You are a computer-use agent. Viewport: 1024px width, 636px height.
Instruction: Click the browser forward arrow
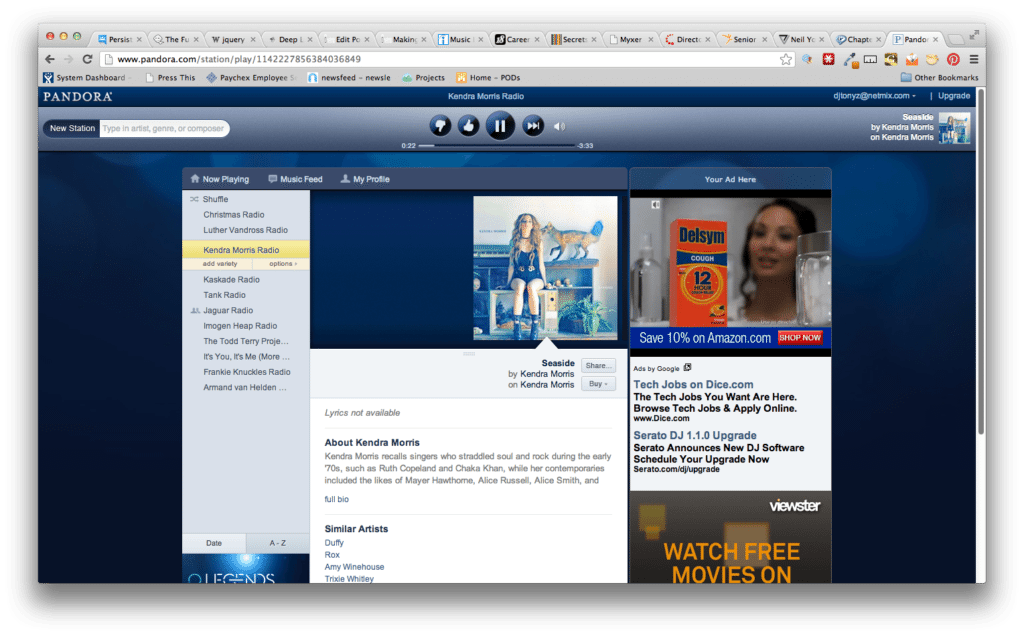[x=68, y=59]
